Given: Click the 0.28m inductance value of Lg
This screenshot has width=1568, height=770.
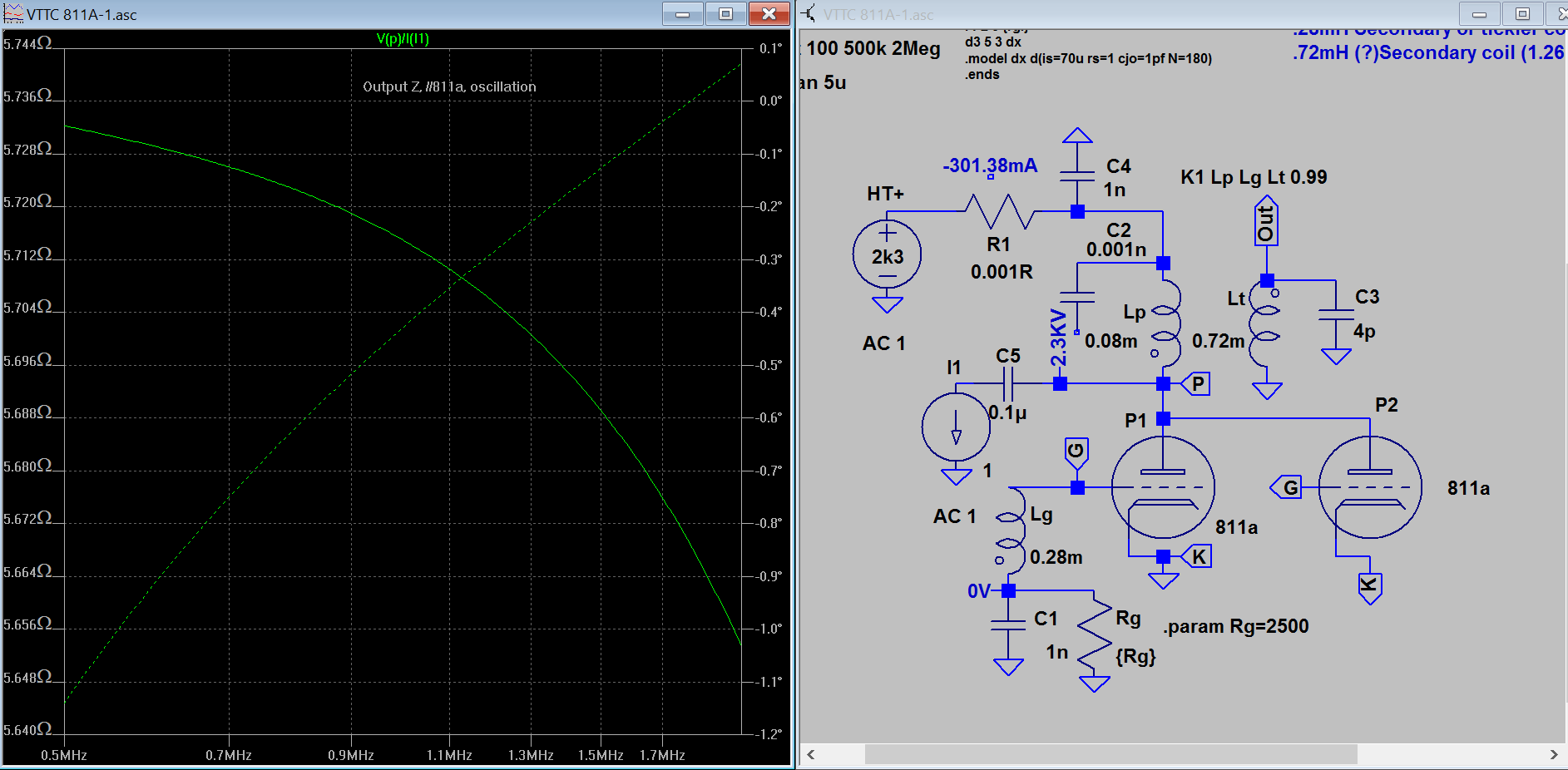Looking at the screenshot, I should pos(1056,557).
